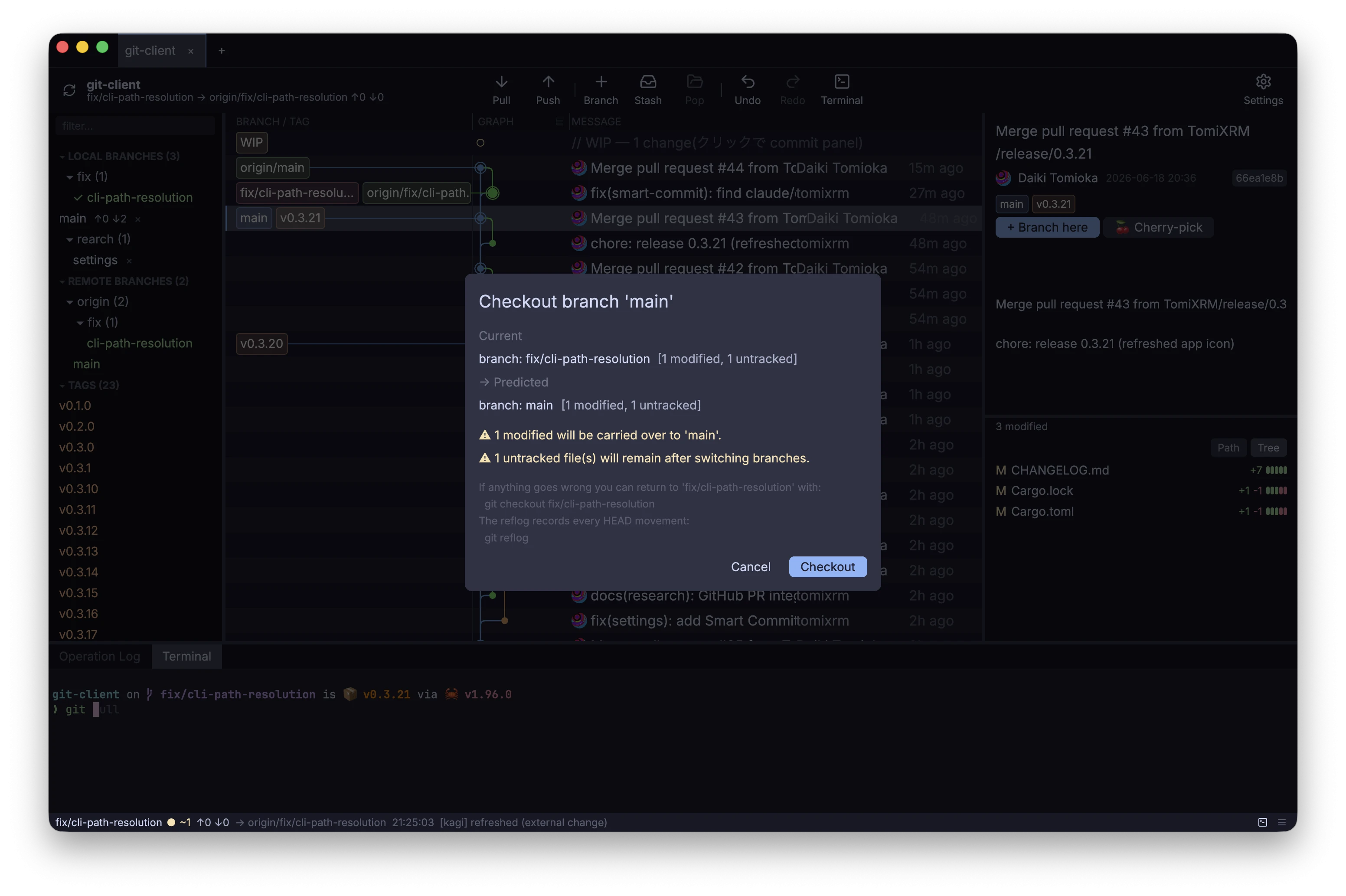This screenshot has width=1346, height=896.
Task: Switch to the Operation Log tab
Action: 99,656
